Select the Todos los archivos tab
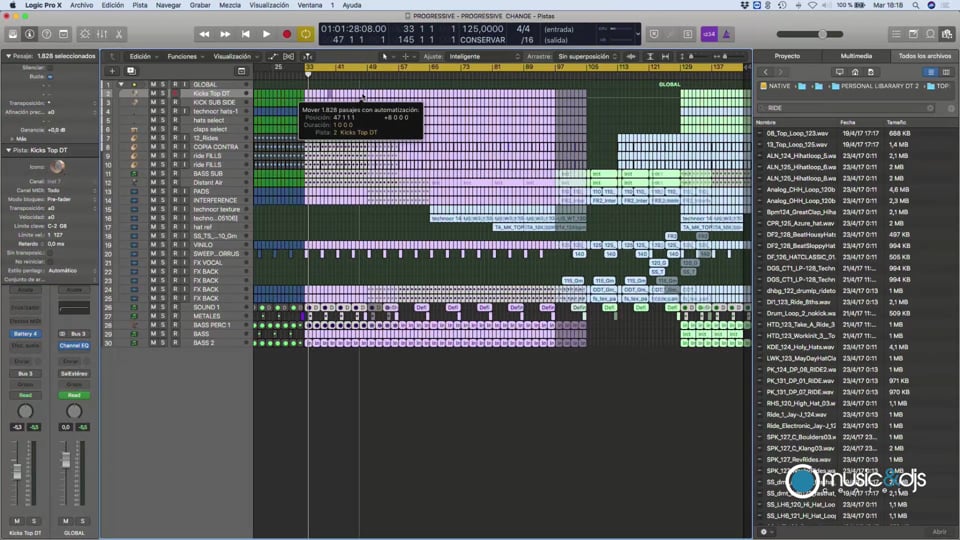This screenshot has height=540, width=960. click(924, 56)
